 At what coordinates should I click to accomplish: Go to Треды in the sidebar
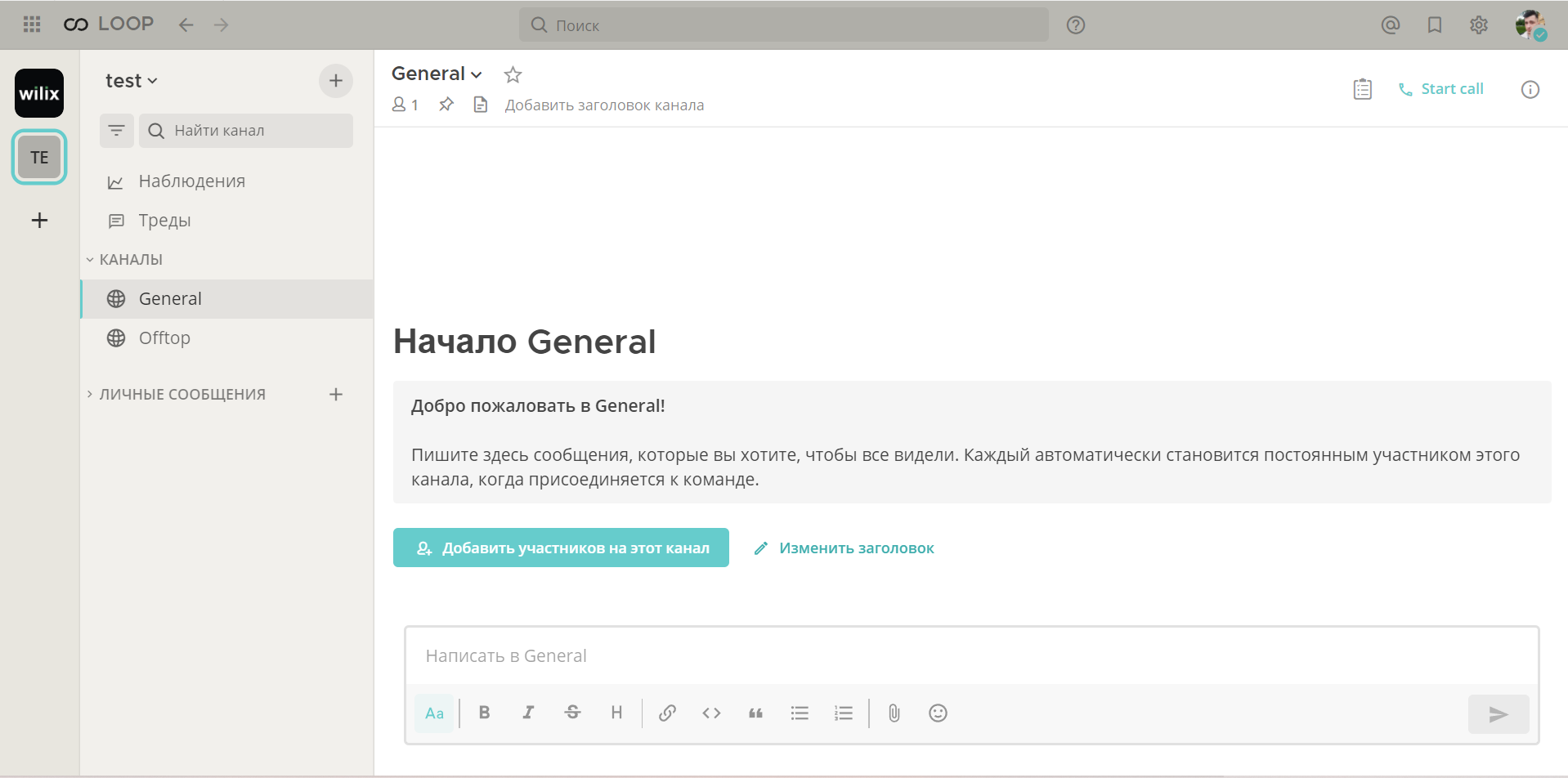click(x=164, y=221)
